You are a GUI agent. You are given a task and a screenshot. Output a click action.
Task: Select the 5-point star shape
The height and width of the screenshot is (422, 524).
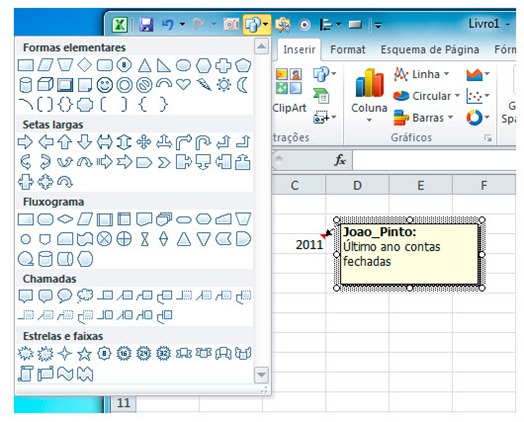(85, 354)
